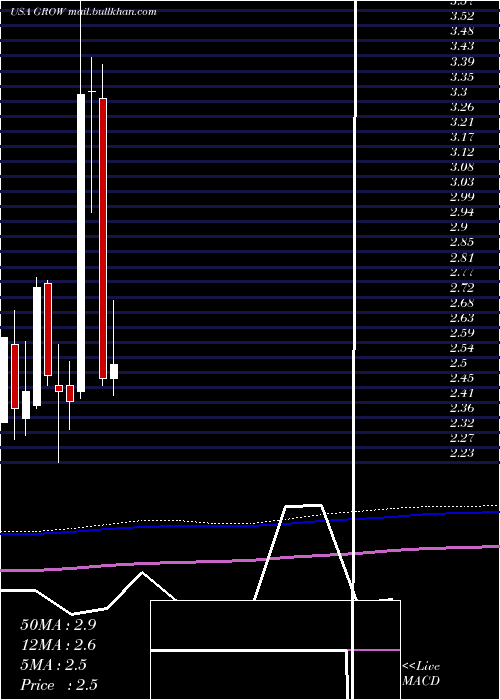
Task: Click the 2.81 price axis label
Action: pos(462,258)
